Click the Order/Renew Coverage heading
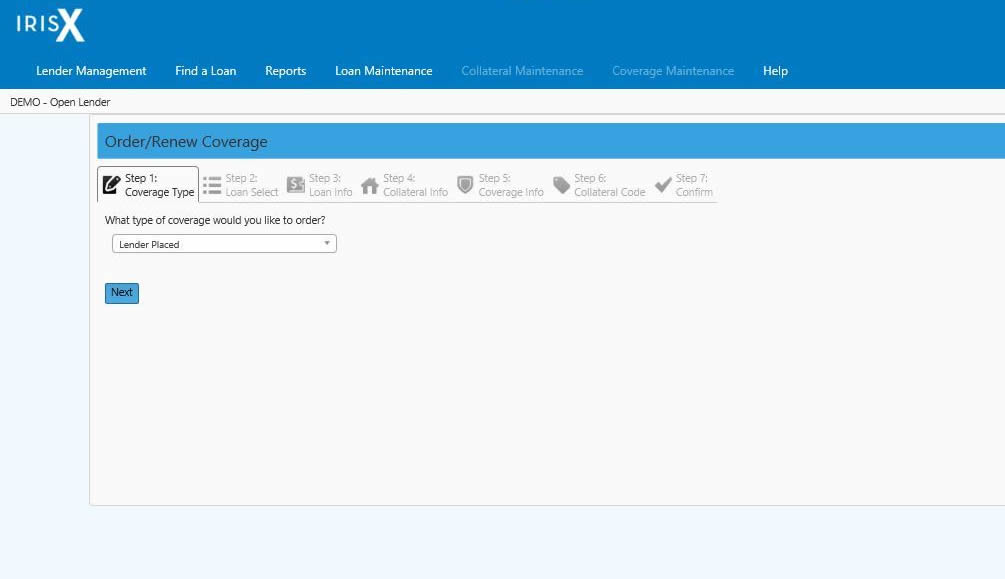Image resolution: width=1005 pixels, height=579 pixels. (186, 142)
